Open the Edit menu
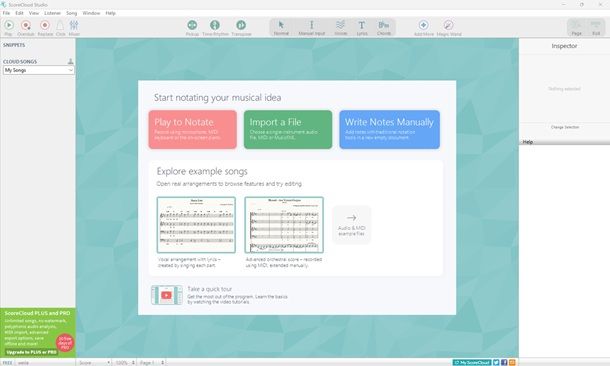Viewport: 610px width, 366px height. pos(19,13)
